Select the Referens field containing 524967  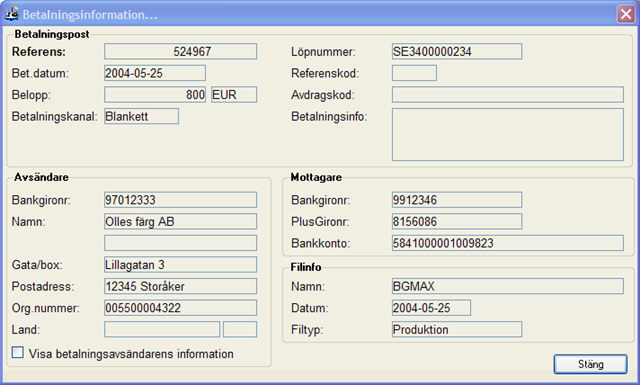pos(180,51)
